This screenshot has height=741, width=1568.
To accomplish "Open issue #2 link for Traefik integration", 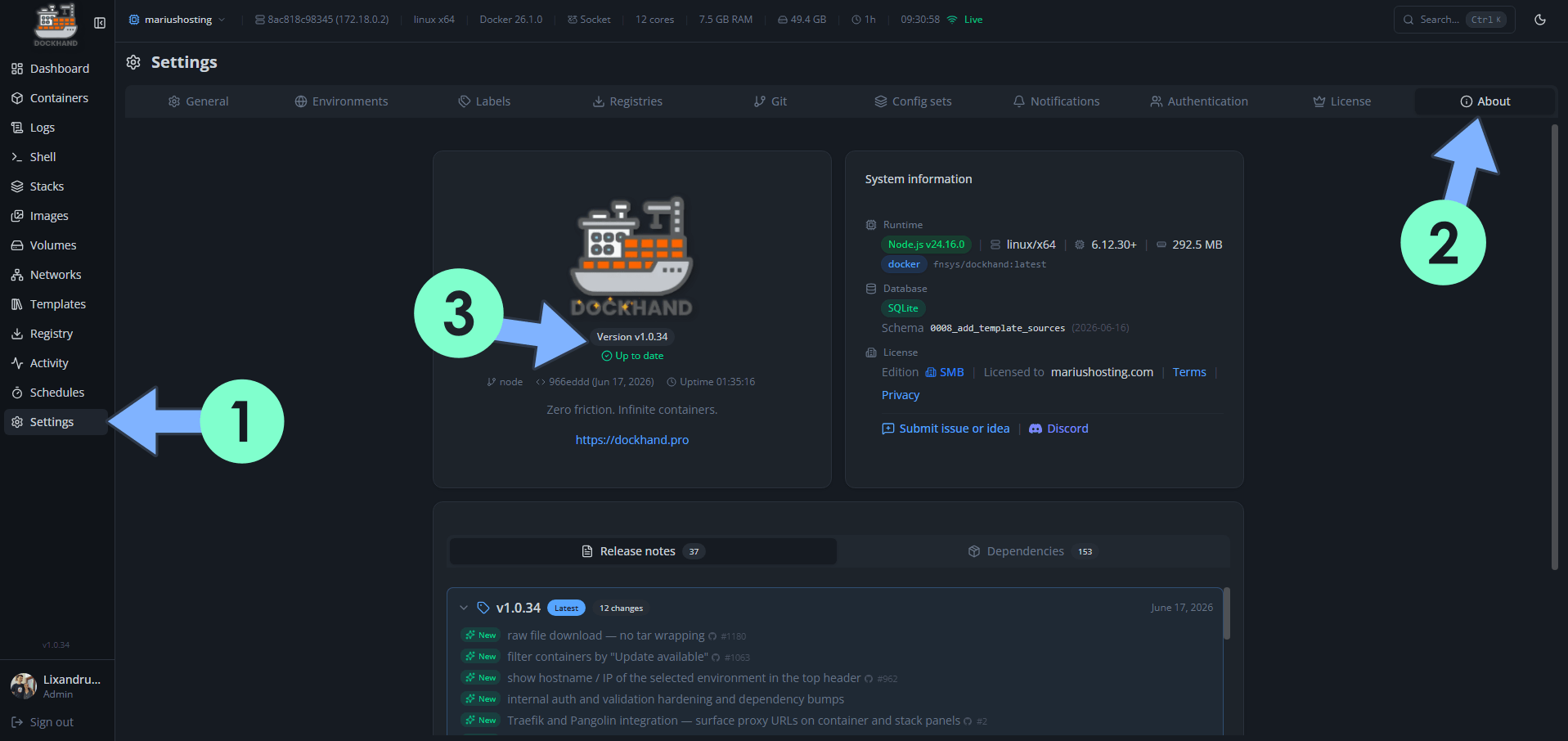I will [x=976, y=721].
